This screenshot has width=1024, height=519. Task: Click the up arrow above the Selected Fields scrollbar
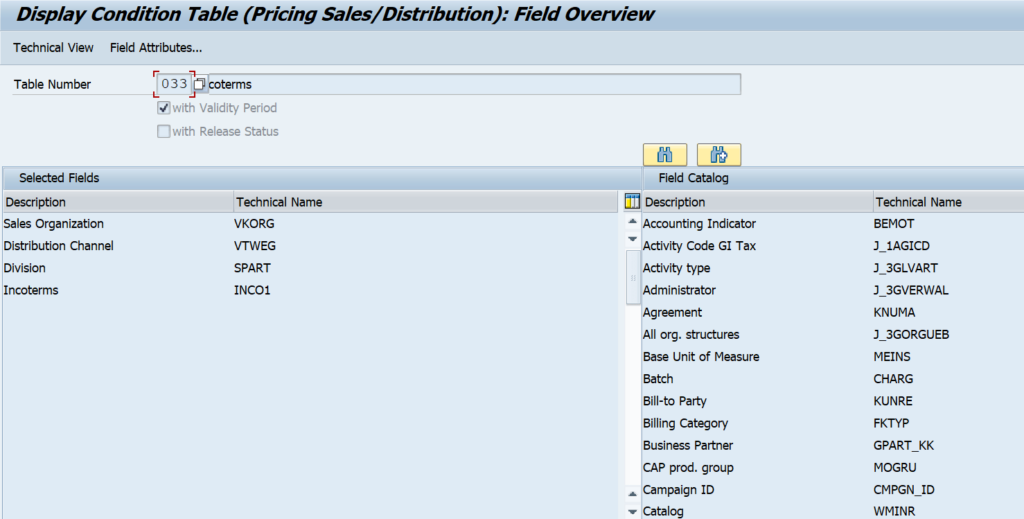point(632,222)
